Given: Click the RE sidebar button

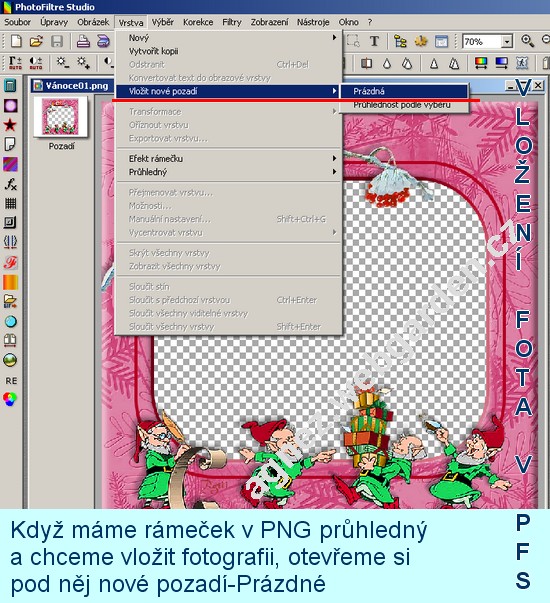Looking at the screenshot, I should 11,381.
